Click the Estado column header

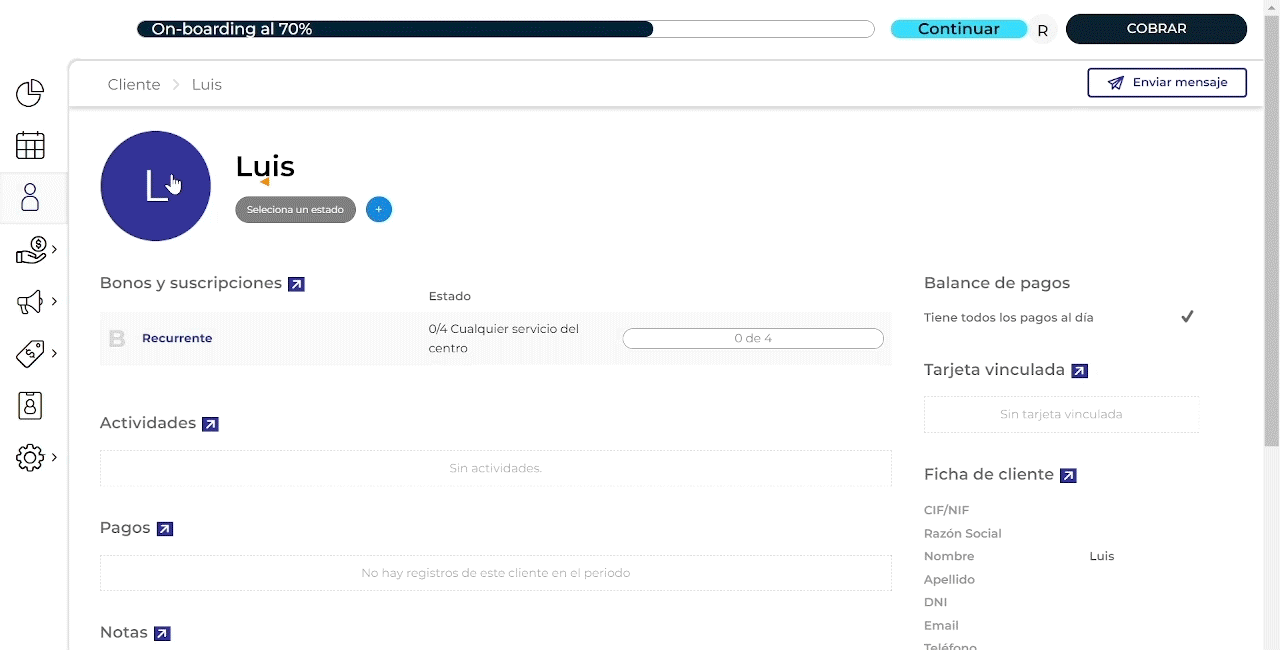click(449, 296)
